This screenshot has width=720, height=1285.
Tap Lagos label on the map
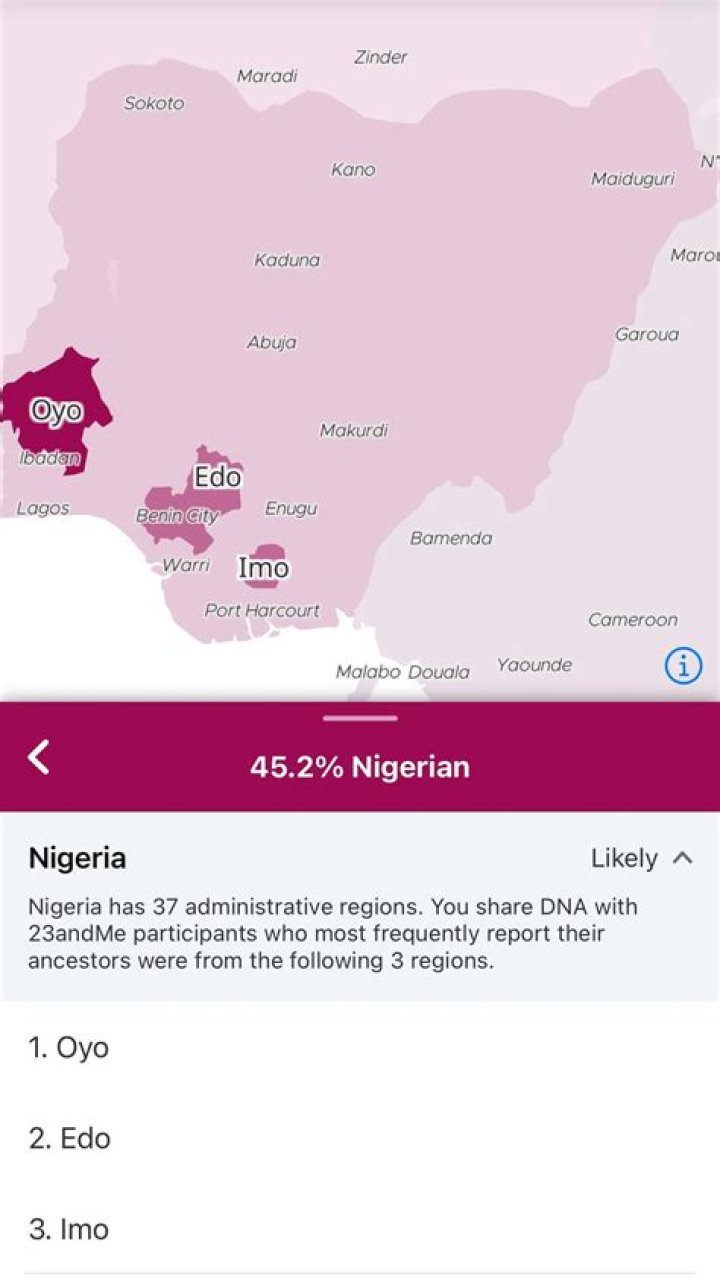point(43,508)
